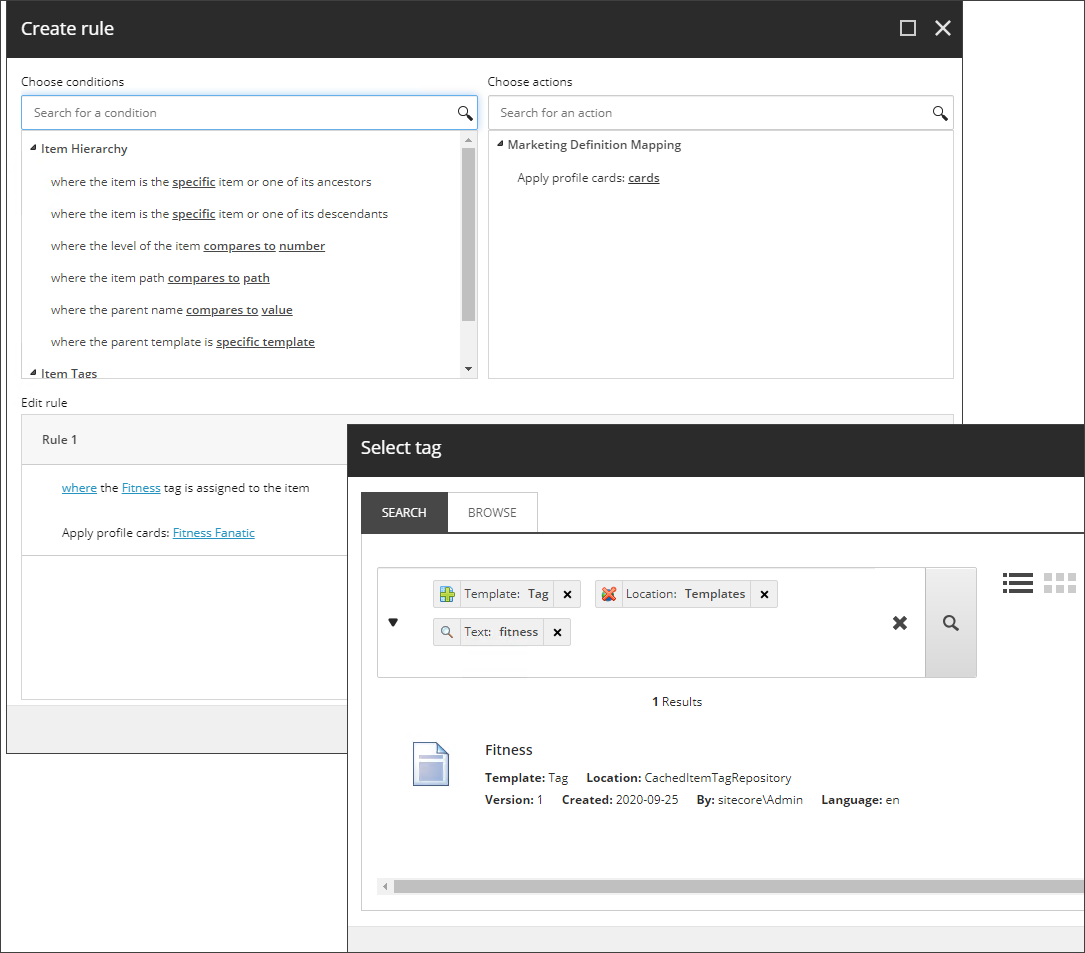This screenshot has width=1085, height=953.
Task: Open the facet dropdown triangle in search bar
Action: coord(392,622)
